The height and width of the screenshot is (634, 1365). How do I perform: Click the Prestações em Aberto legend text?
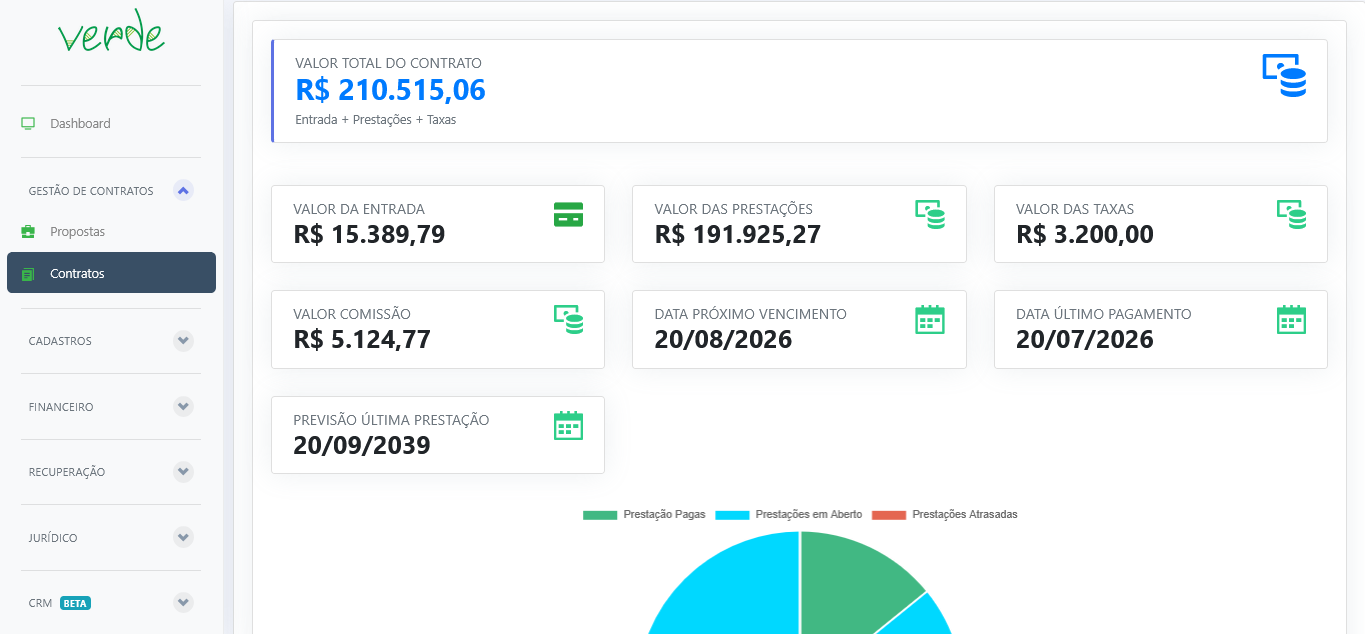pyautogui.click(x=809, y=515)
